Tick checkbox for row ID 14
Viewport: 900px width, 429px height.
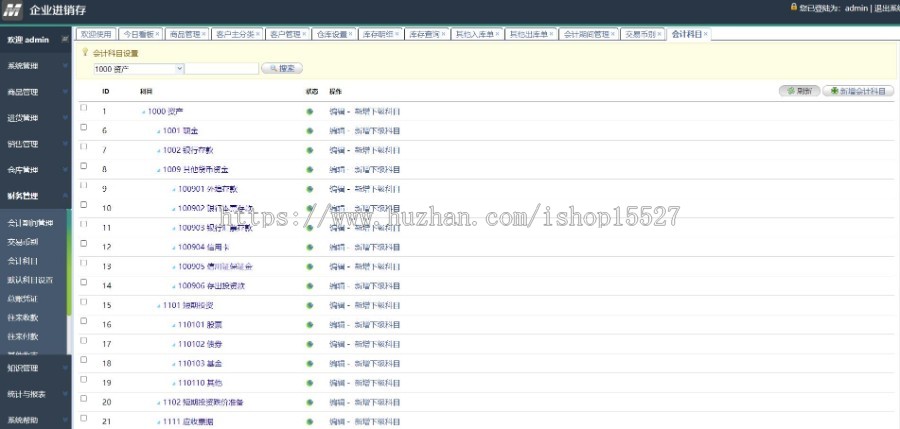[x=84, y=282]
